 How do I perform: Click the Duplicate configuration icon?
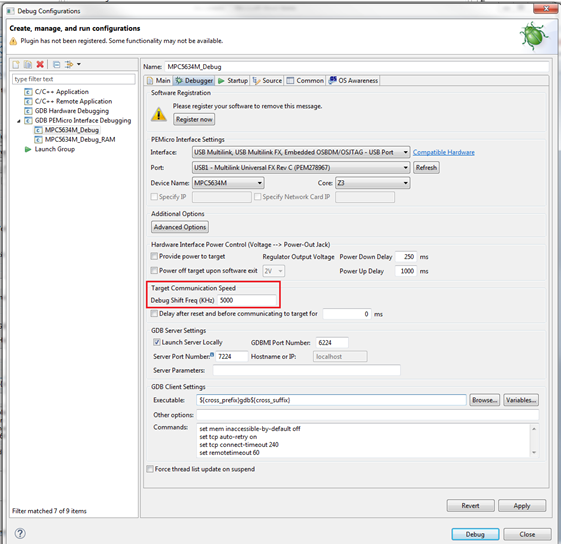tap(28, 64)
